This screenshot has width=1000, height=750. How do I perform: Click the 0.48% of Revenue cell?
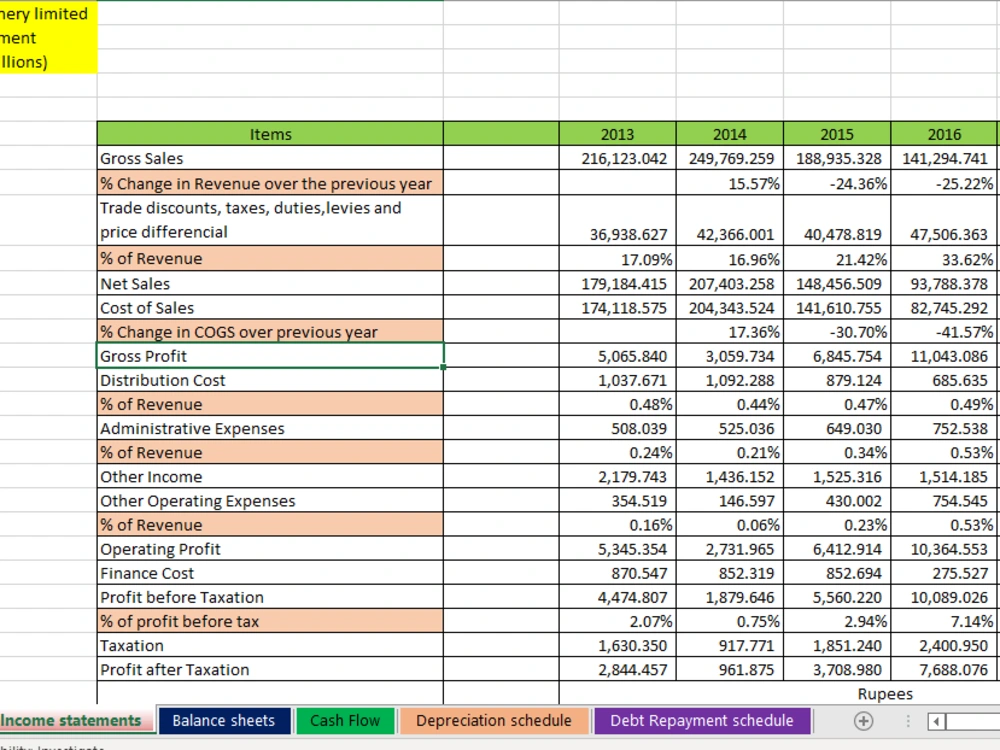[617, 404]
